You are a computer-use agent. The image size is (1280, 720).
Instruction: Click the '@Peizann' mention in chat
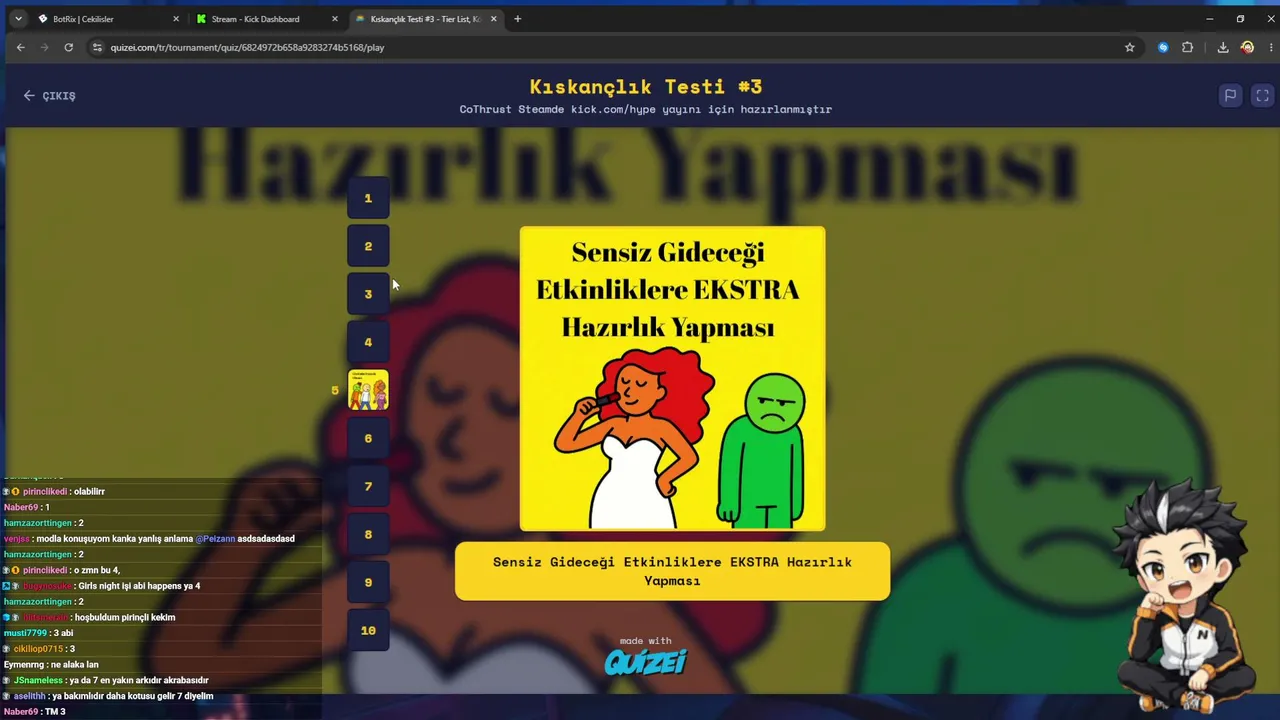[215, 539]
